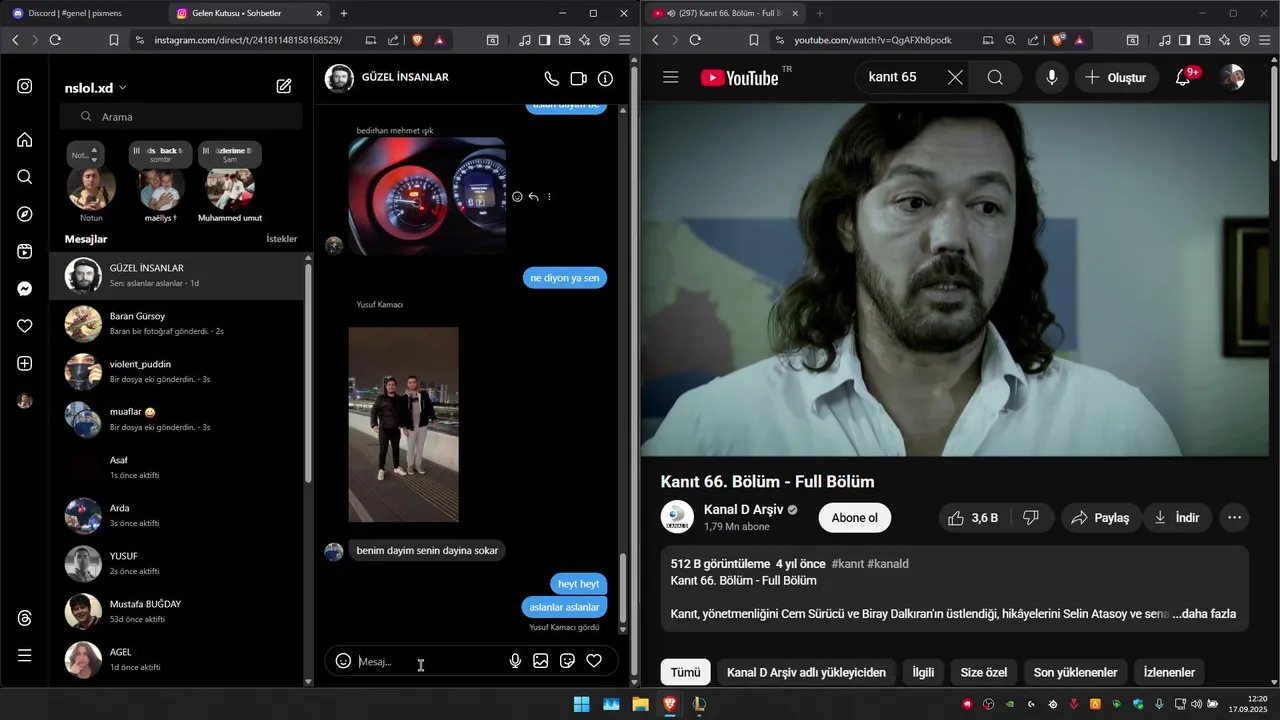
Task: Open the İstekler message requests link
Action: pos(282,239)
